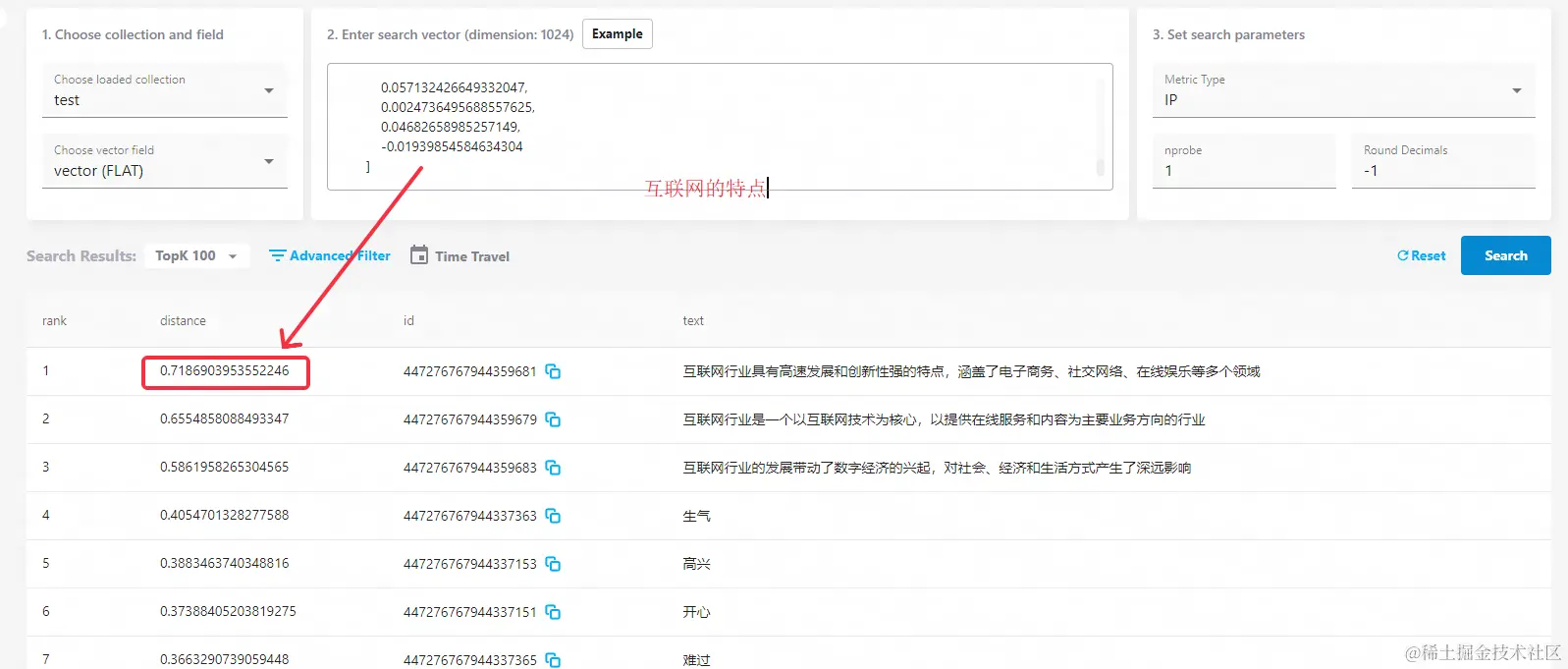Click the result text 开心
The image size is (1568, 669).
tap(696, 612)
